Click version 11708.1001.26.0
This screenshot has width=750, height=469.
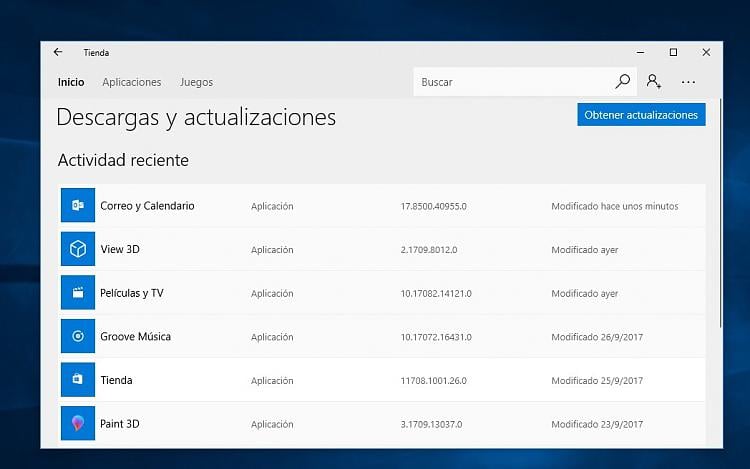coord(434,381)
